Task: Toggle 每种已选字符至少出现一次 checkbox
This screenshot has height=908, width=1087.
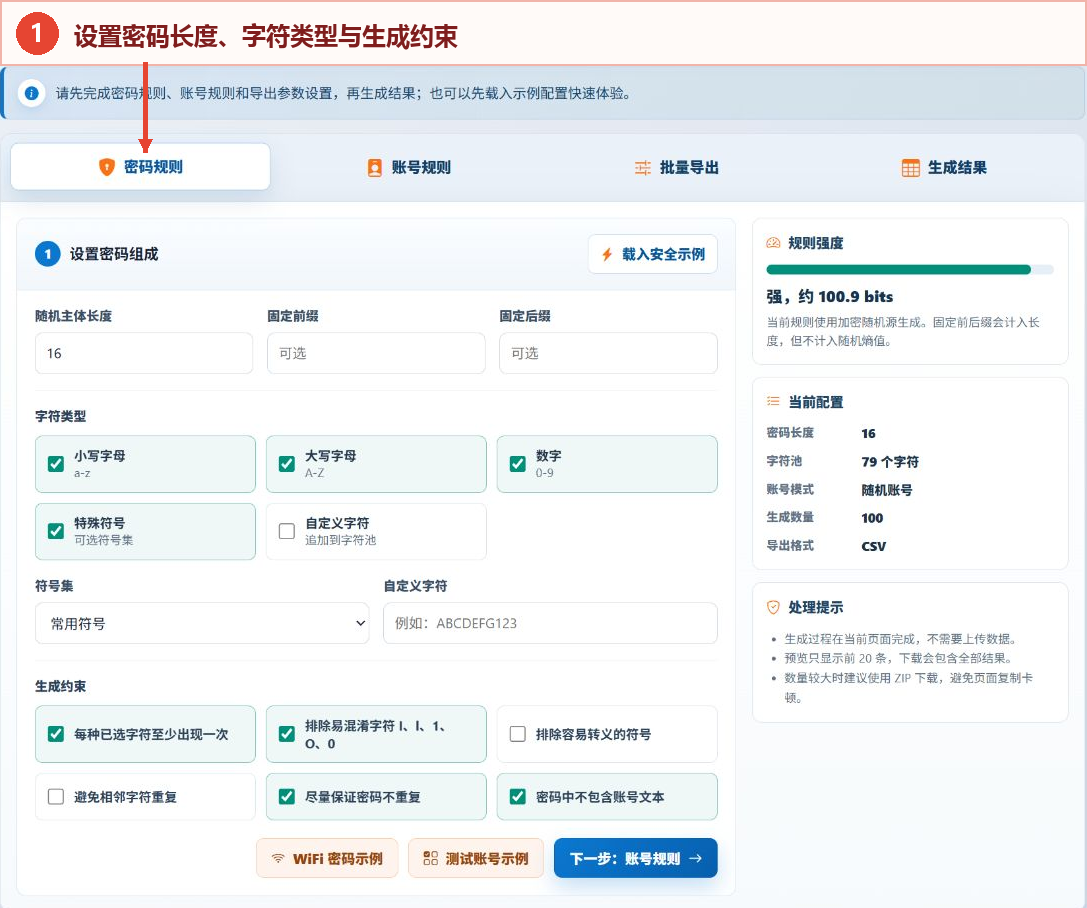Action: tap(55, 734)
